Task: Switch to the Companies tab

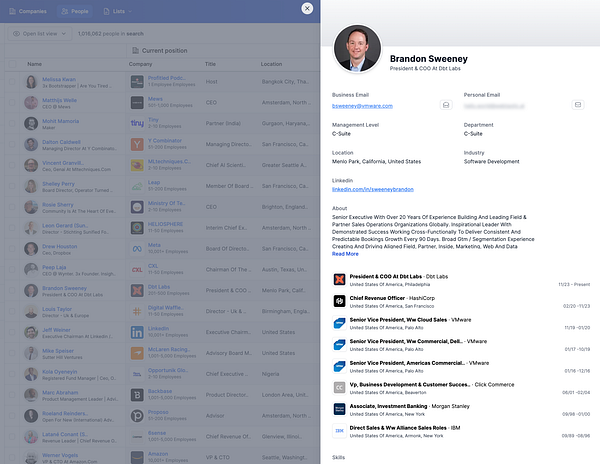Action: click(28, 11)
